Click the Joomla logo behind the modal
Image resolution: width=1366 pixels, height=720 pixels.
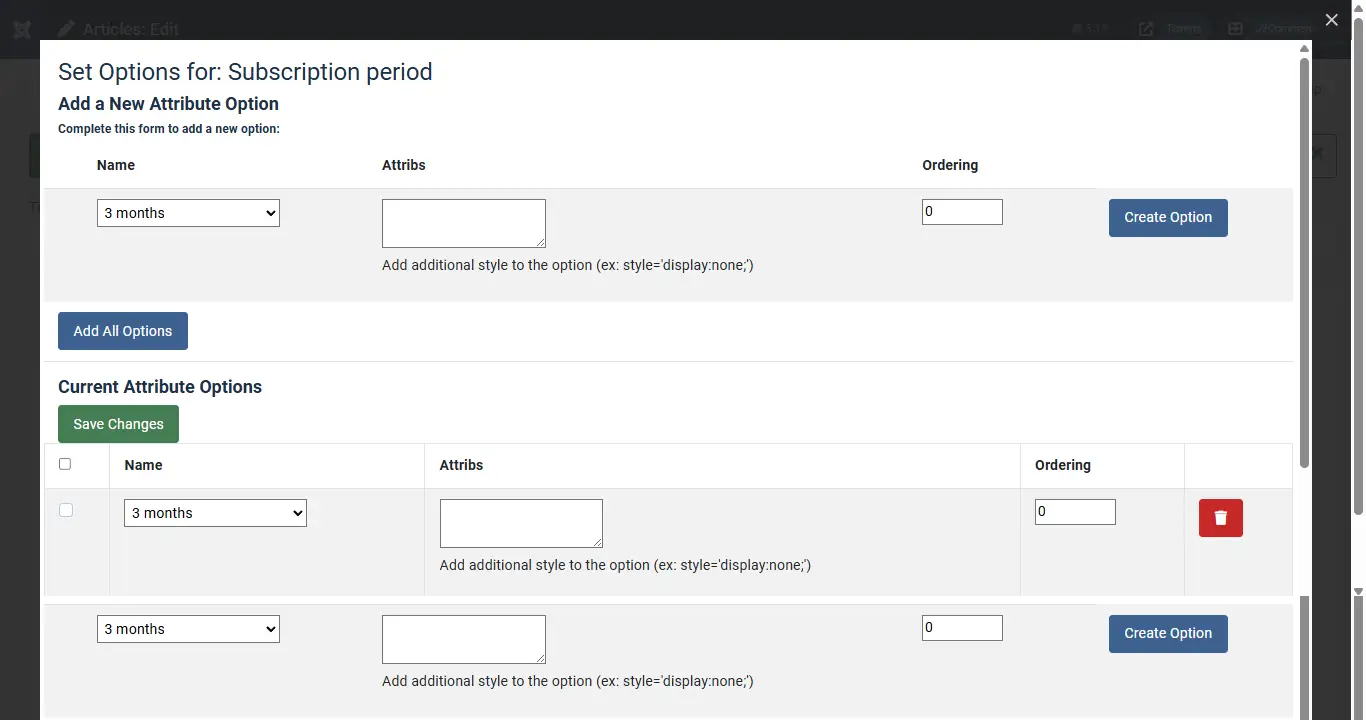[22, 29]
